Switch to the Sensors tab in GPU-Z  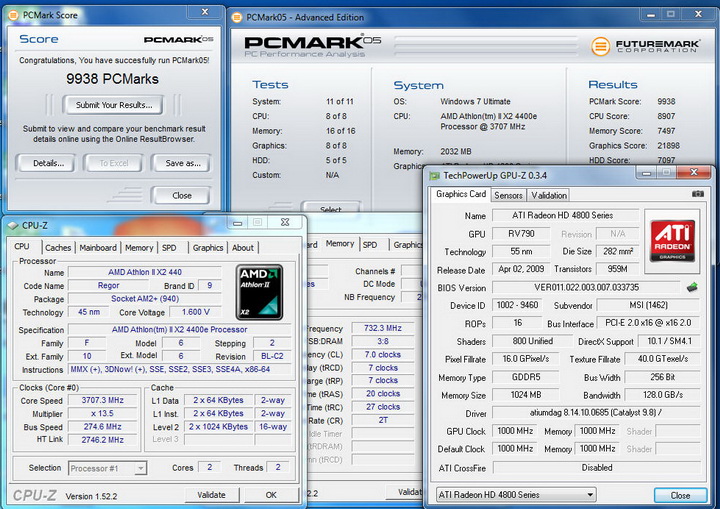click(x=508, y=195)
